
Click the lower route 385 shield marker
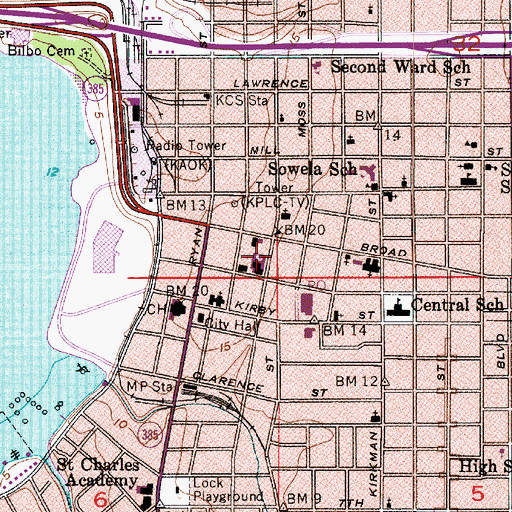click(x=150, y=435)
